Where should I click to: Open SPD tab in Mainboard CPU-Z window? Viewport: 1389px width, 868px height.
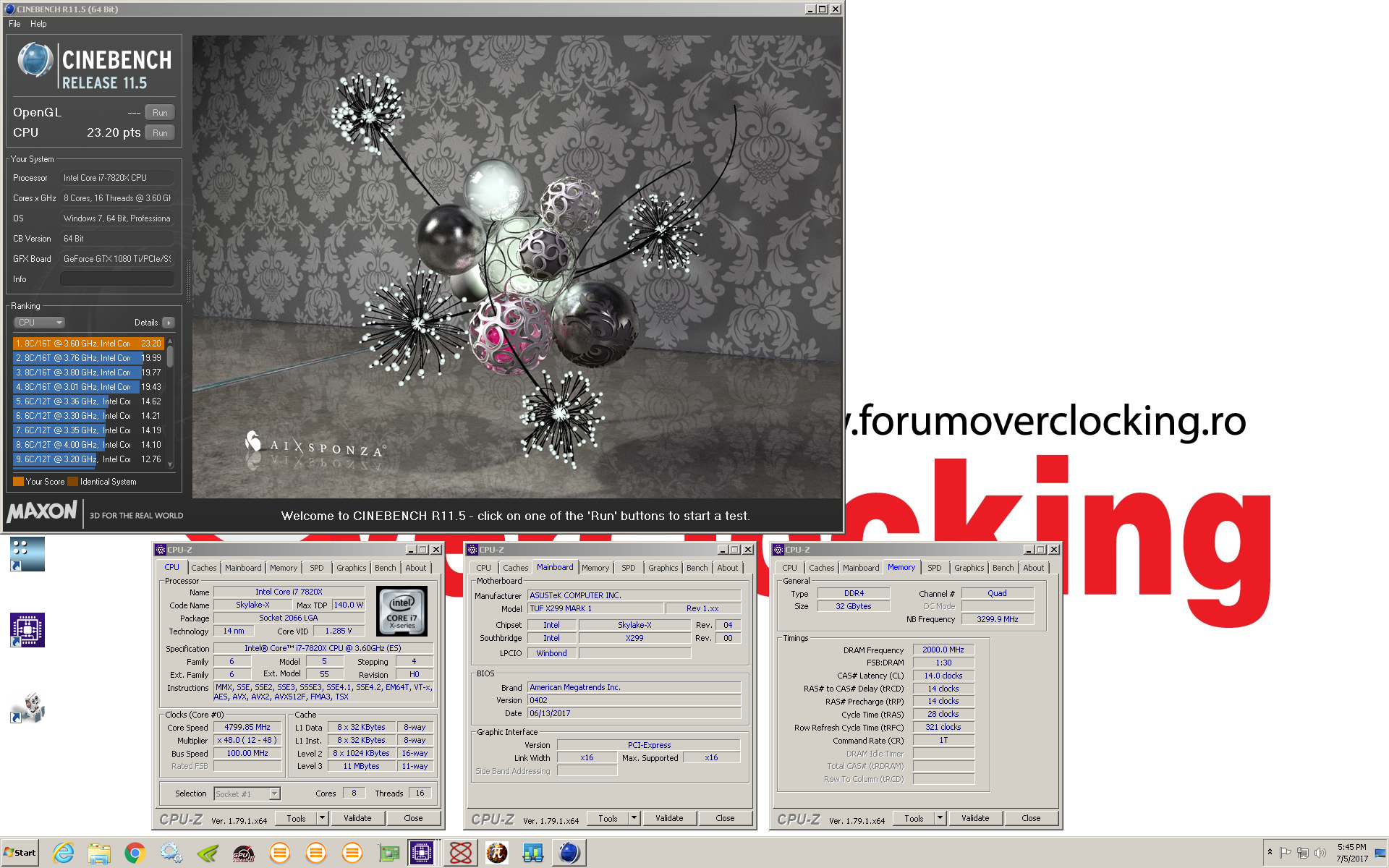tap(629, 568)
